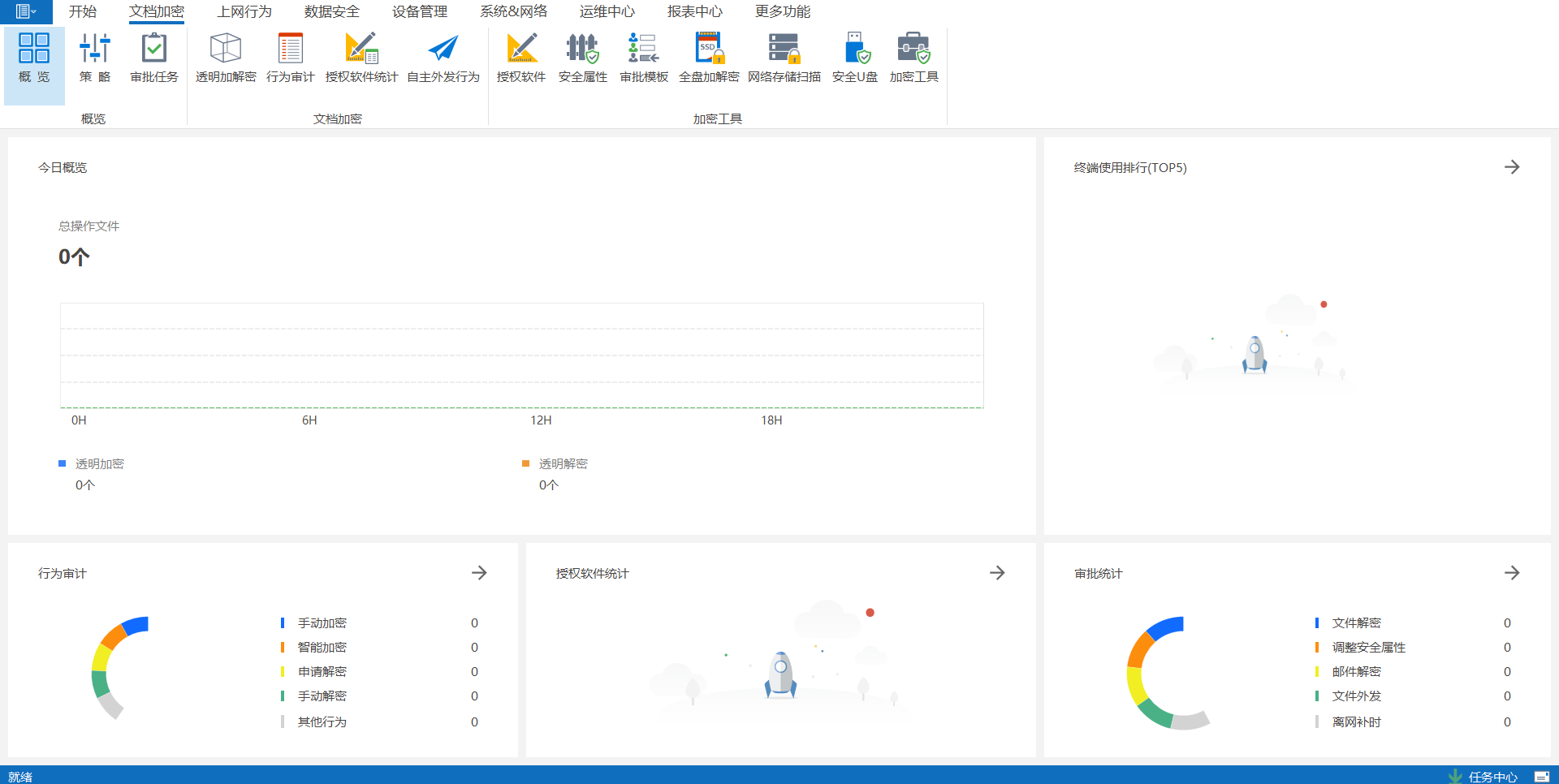Click the message icon in status bar

click(1541, 777)
